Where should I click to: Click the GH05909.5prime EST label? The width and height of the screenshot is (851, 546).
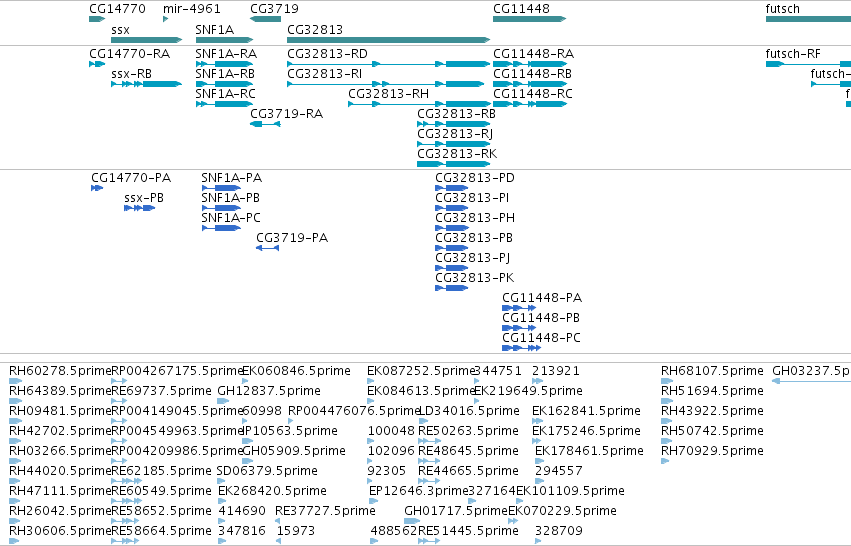[294, 452]
